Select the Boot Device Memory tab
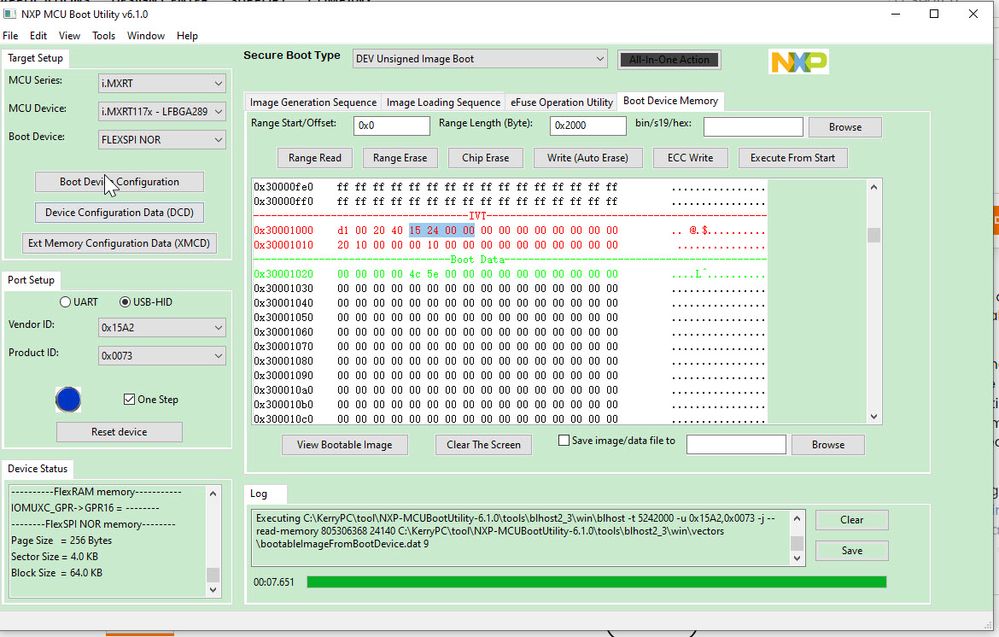Screen dimensions: 999x637 click(670, 101)
